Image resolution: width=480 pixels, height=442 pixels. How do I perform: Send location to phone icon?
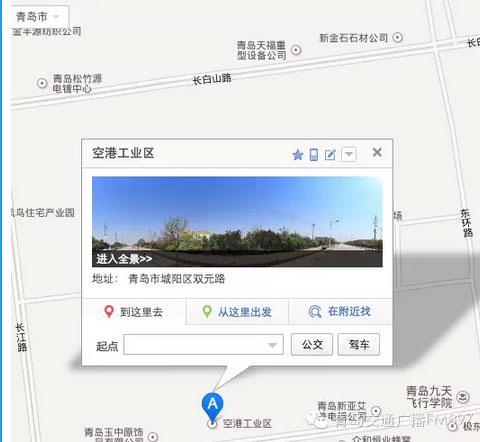(314, 155)
